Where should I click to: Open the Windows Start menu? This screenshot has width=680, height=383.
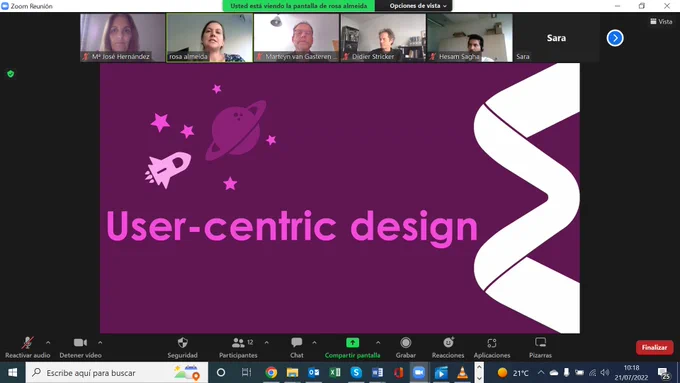pyautogui.click(x=13, y=373)
